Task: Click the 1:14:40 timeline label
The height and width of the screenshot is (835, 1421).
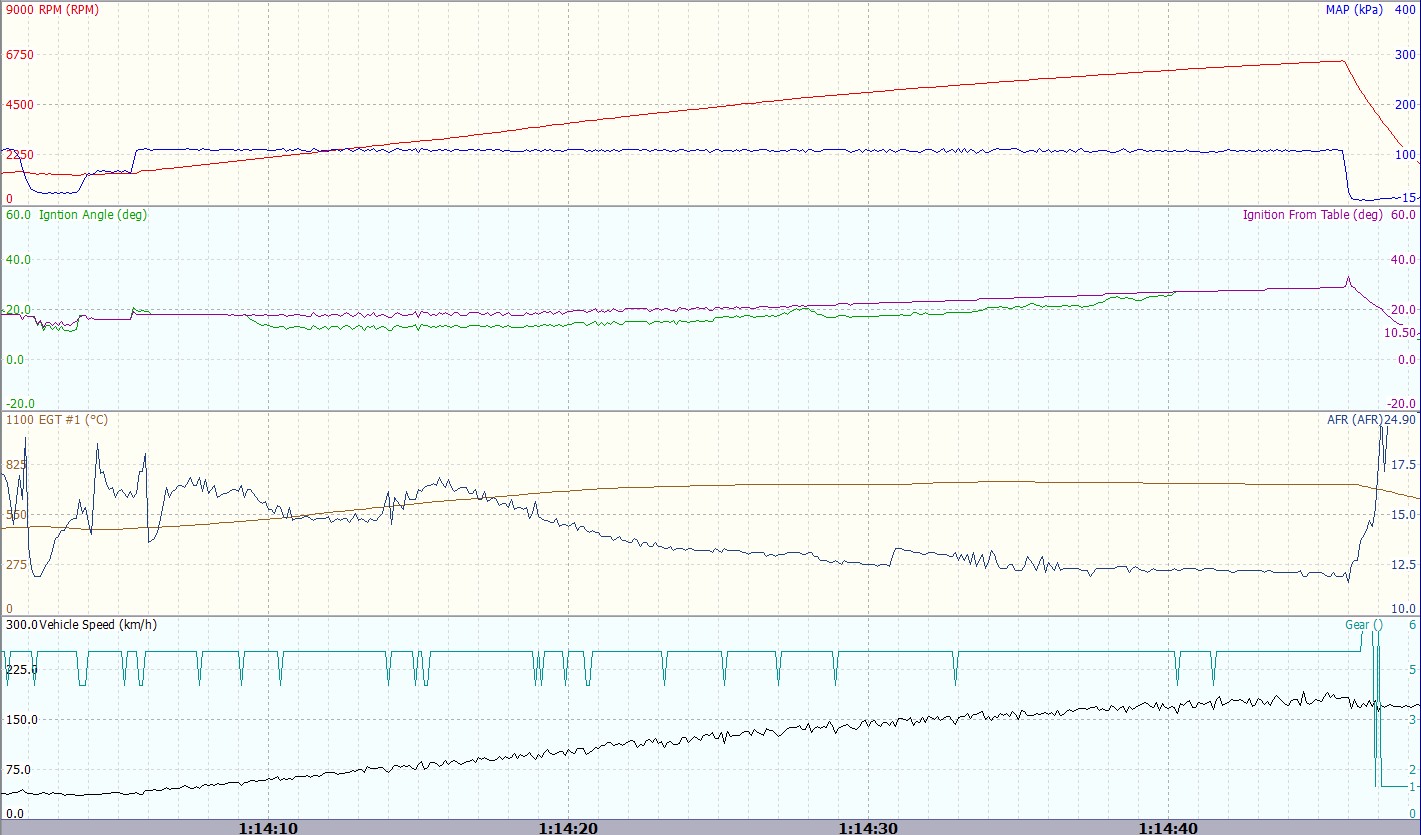Action: click(1168, 828)
